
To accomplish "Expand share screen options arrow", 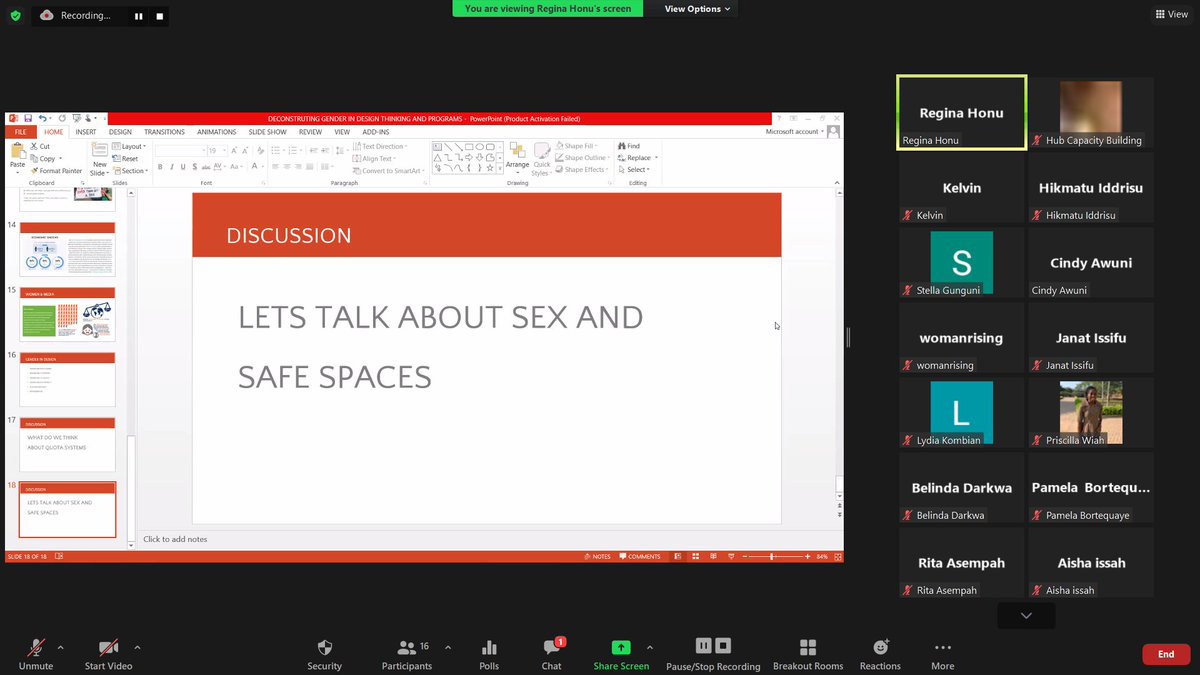I will tap(650, 647).
